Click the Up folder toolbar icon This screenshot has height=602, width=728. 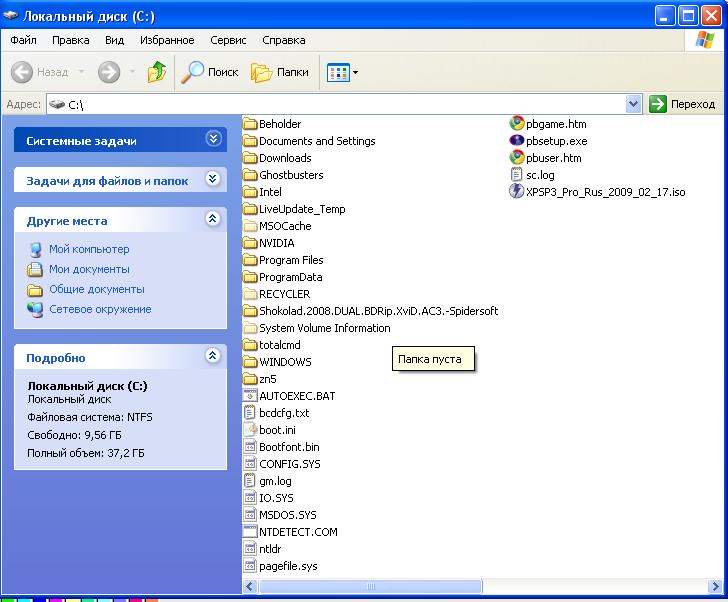(157, 72)
